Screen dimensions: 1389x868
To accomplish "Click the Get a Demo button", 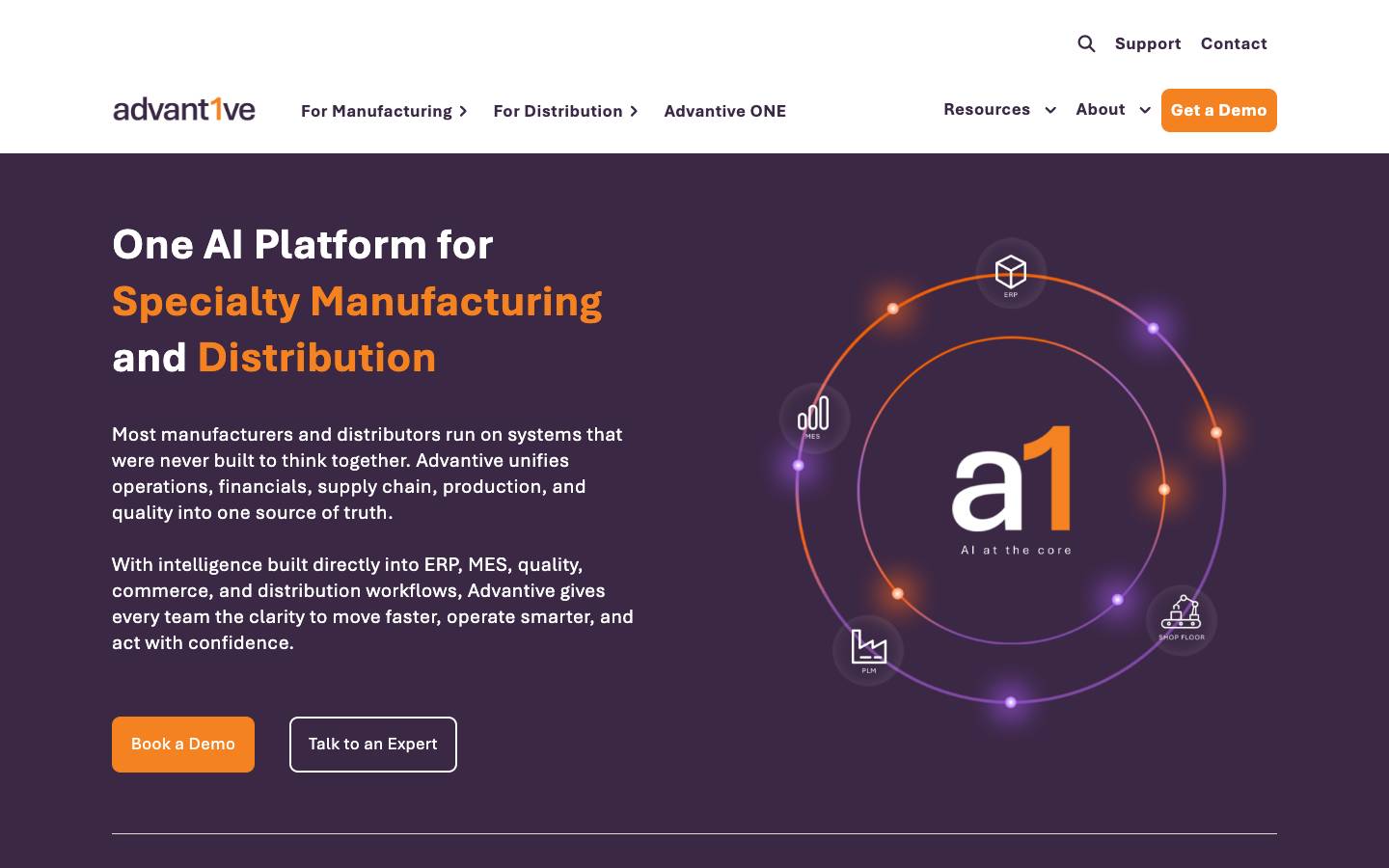I will (1219, 110).
